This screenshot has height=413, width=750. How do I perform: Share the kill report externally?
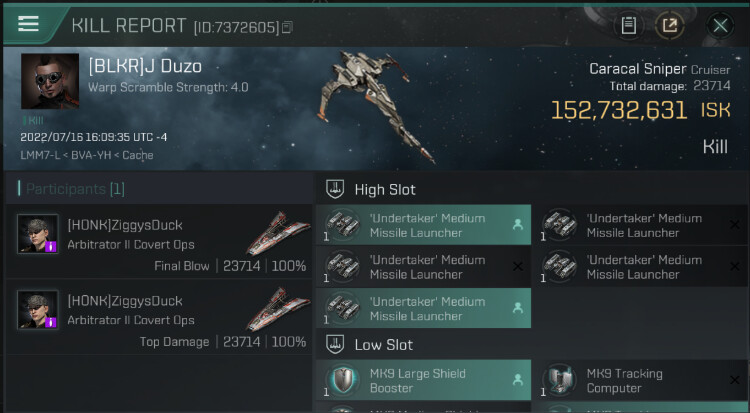click(x=670, y=25)
